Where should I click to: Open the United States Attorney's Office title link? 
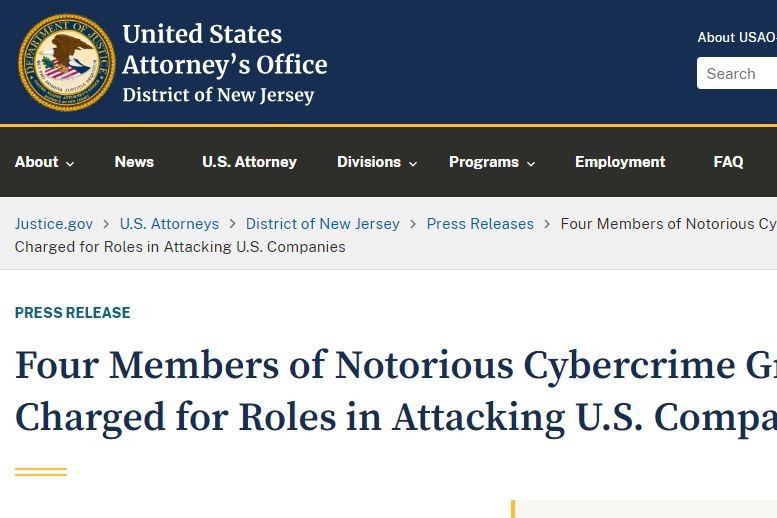pyautogui.click(x=224, y=64)
